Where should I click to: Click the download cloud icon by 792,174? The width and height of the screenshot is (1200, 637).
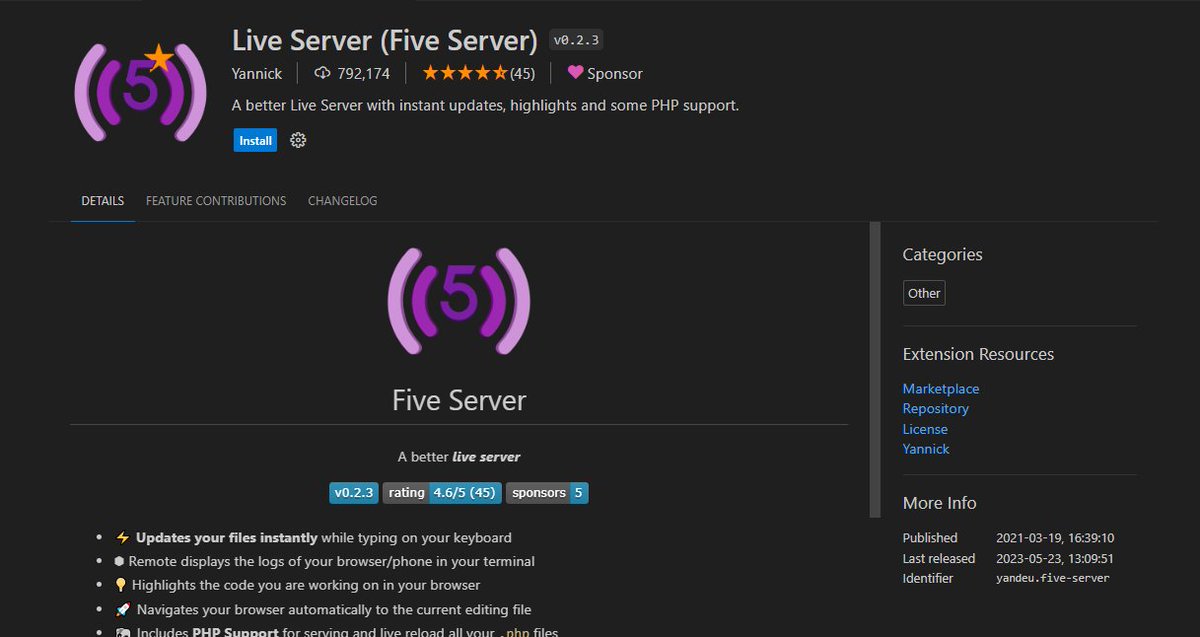pos(322,73)
